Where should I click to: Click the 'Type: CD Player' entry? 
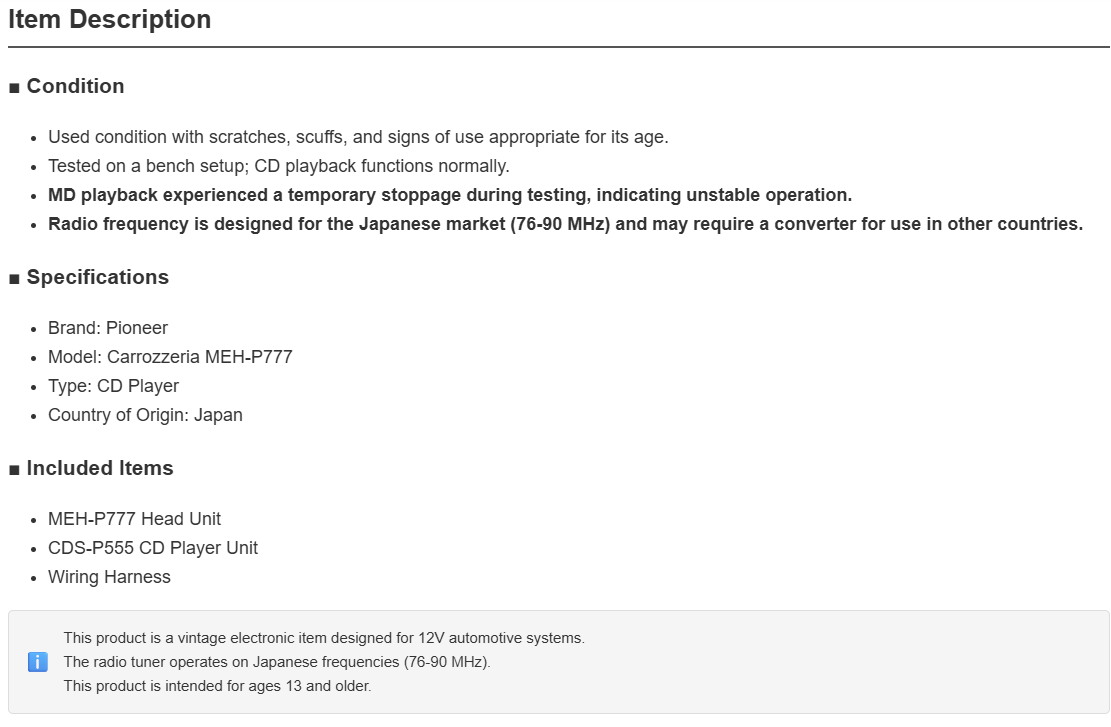click(x=113, y=386)
